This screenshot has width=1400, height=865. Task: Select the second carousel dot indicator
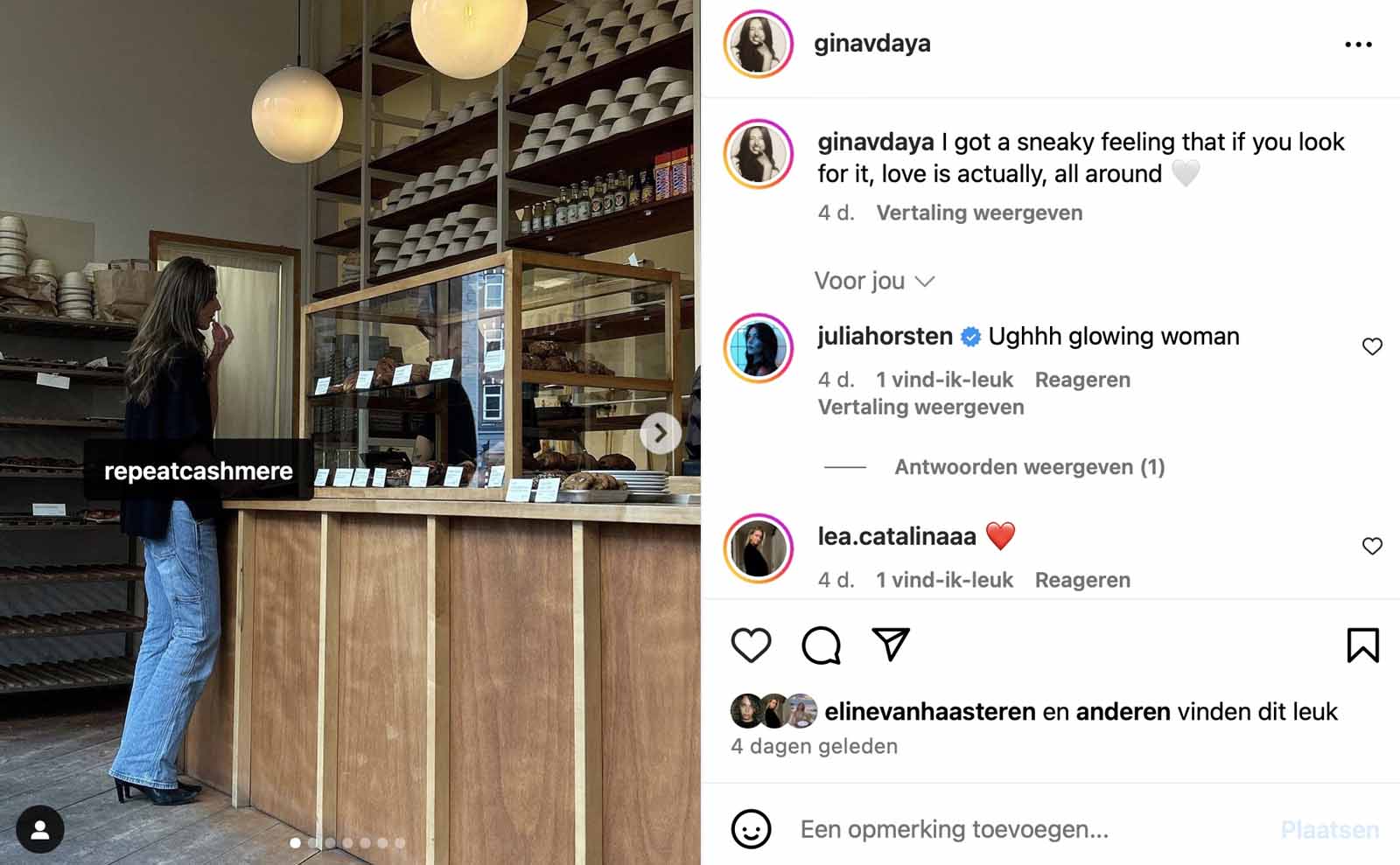pos(313,843)
